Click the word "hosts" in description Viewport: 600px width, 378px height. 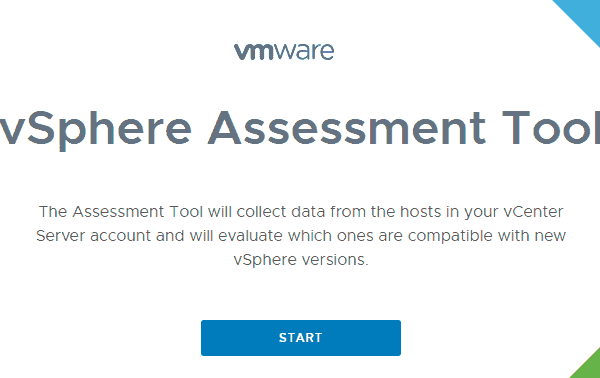point(421,212)
